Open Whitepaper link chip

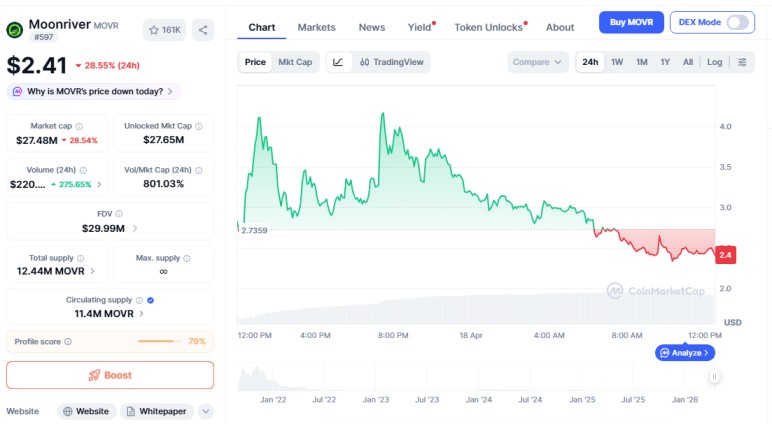point(157,411)
